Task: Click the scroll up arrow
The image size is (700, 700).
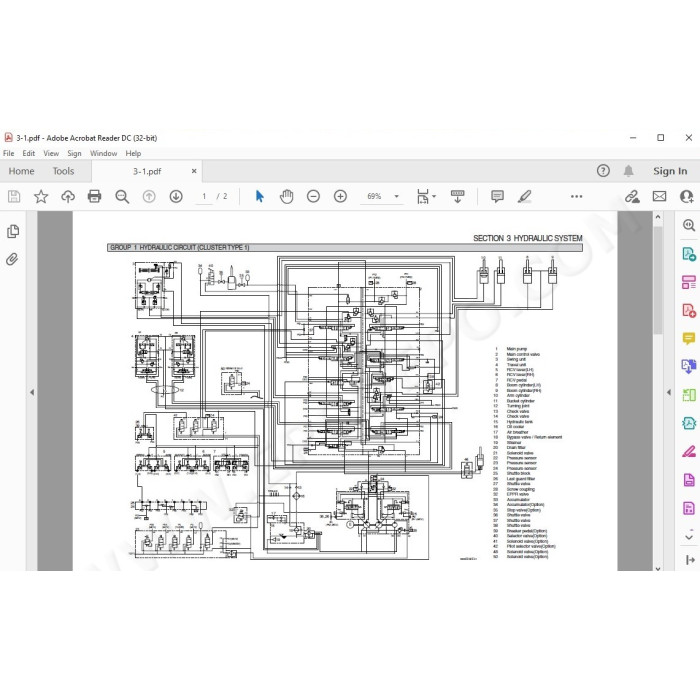Action: (x=658, y=217)
